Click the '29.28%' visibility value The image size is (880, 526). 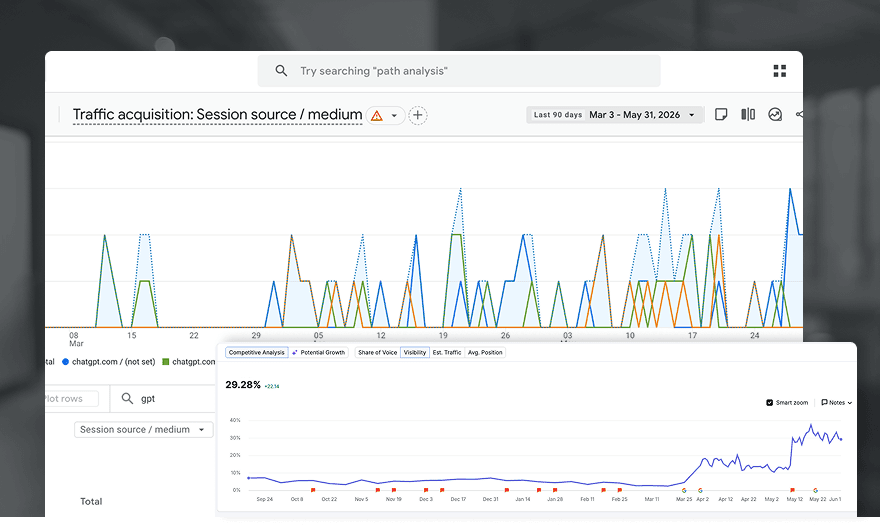[x=243, y=385]
